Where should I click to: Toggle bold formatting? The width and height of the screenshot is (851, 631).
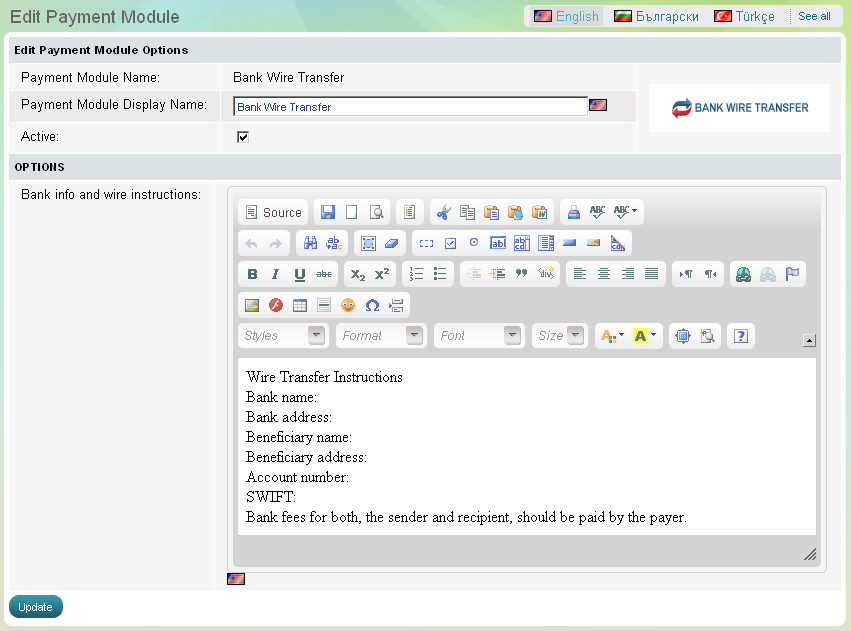point(252,274)
